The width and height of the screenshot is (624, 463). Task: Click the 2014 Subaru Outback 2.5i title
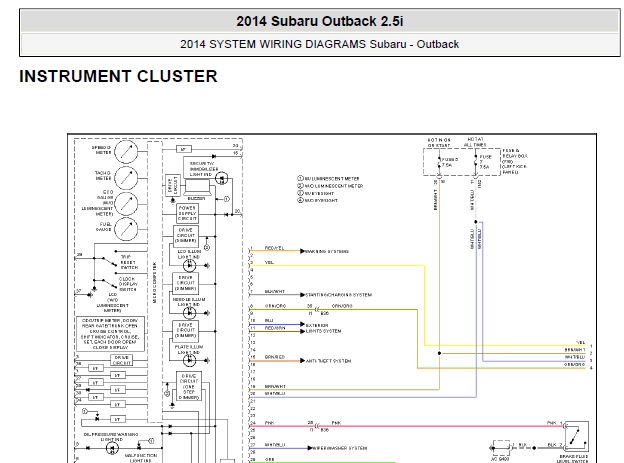[x=320, y=21]
